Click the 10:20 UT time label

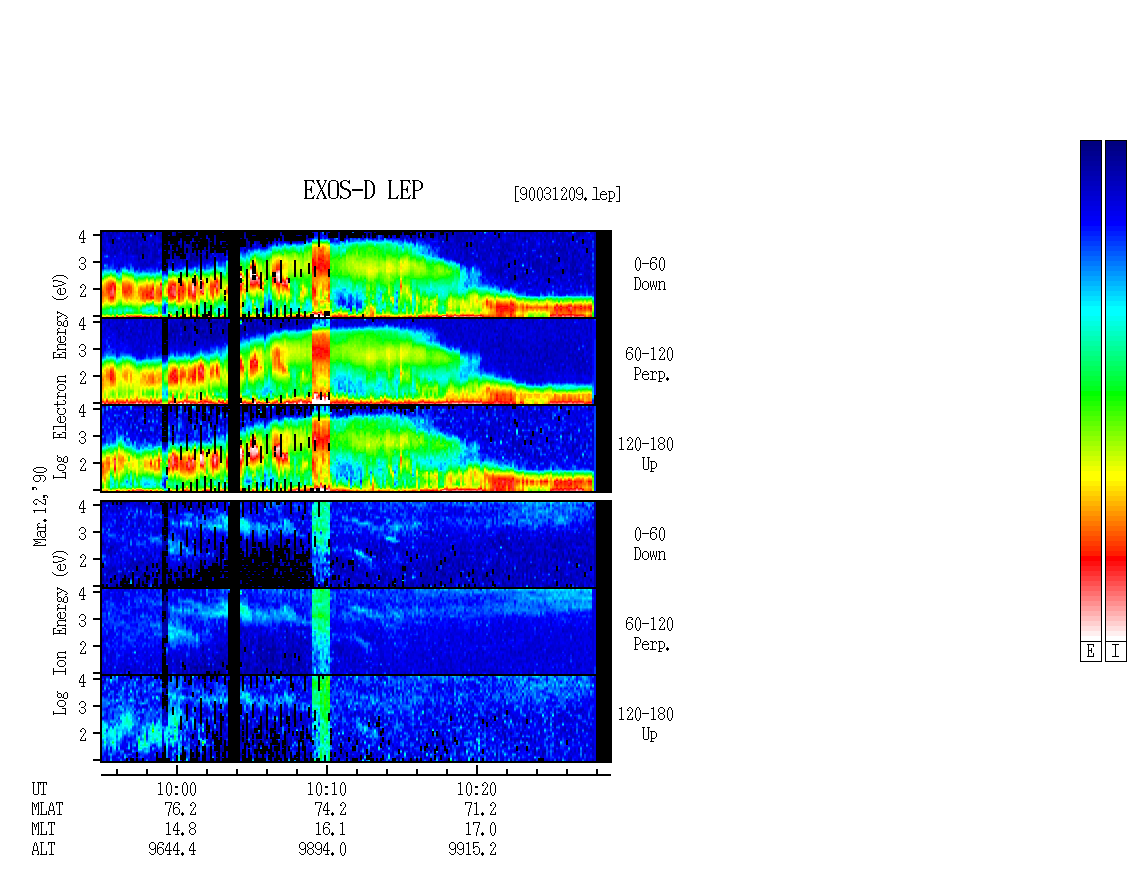pyautogui.click(x=476, y=789)
